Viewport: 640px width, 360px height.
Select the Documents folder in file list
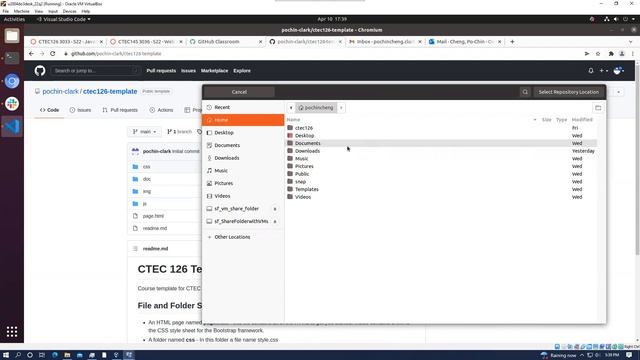[441, 143]
